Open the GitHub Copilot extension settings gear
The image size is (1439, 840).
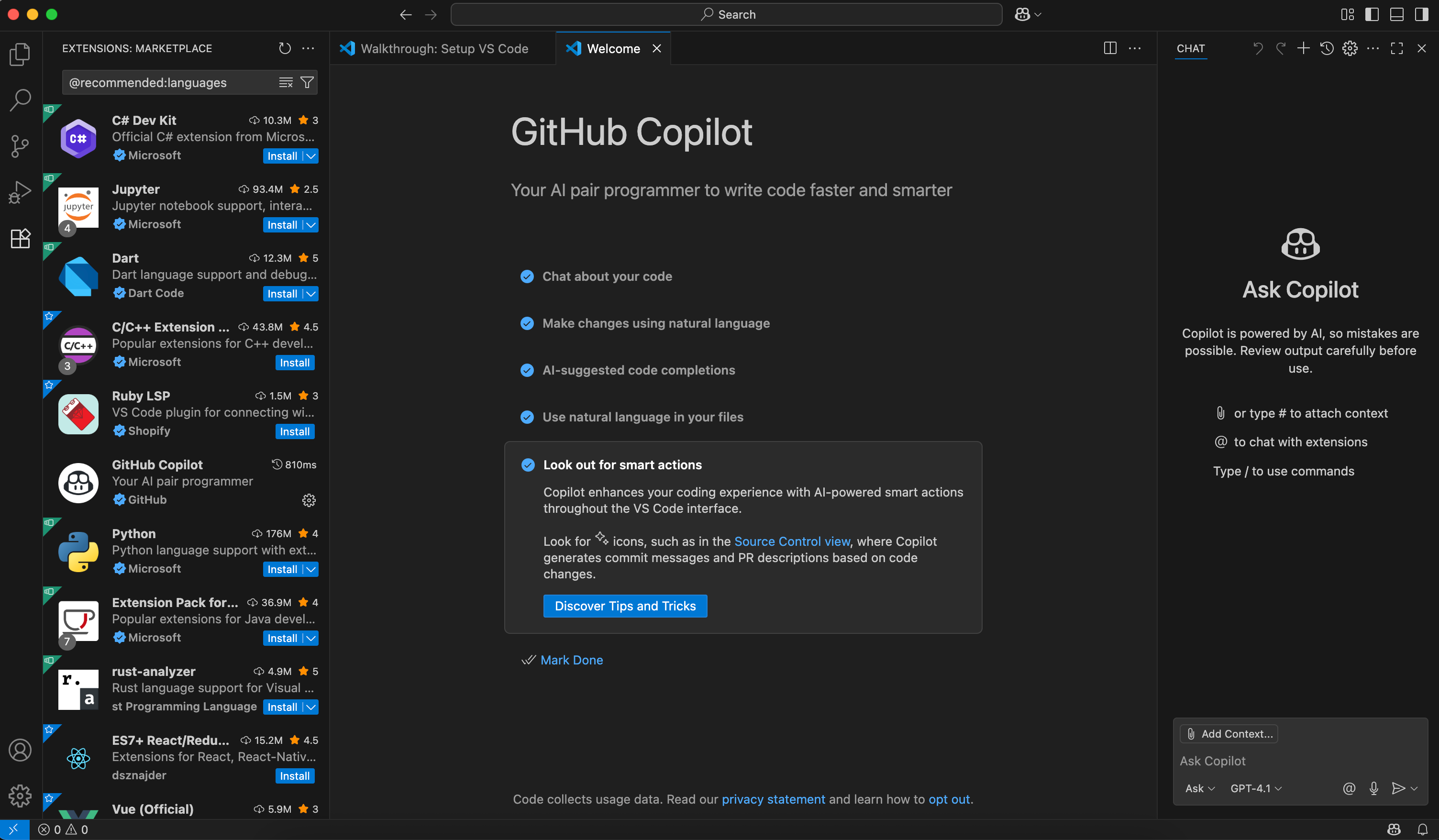pyautogui.click(x=309, y=500)
